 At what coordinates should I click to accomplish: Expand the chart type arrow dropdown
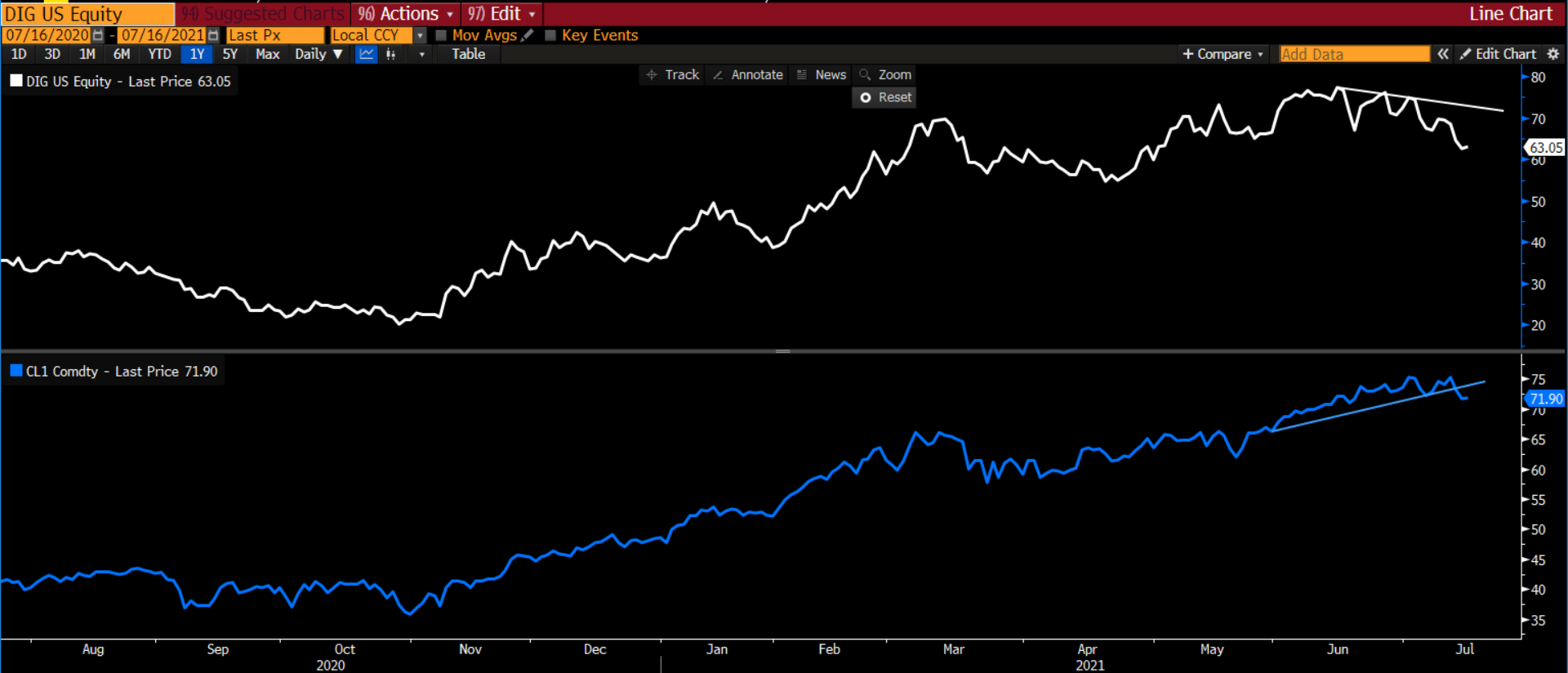coord(421,54)
